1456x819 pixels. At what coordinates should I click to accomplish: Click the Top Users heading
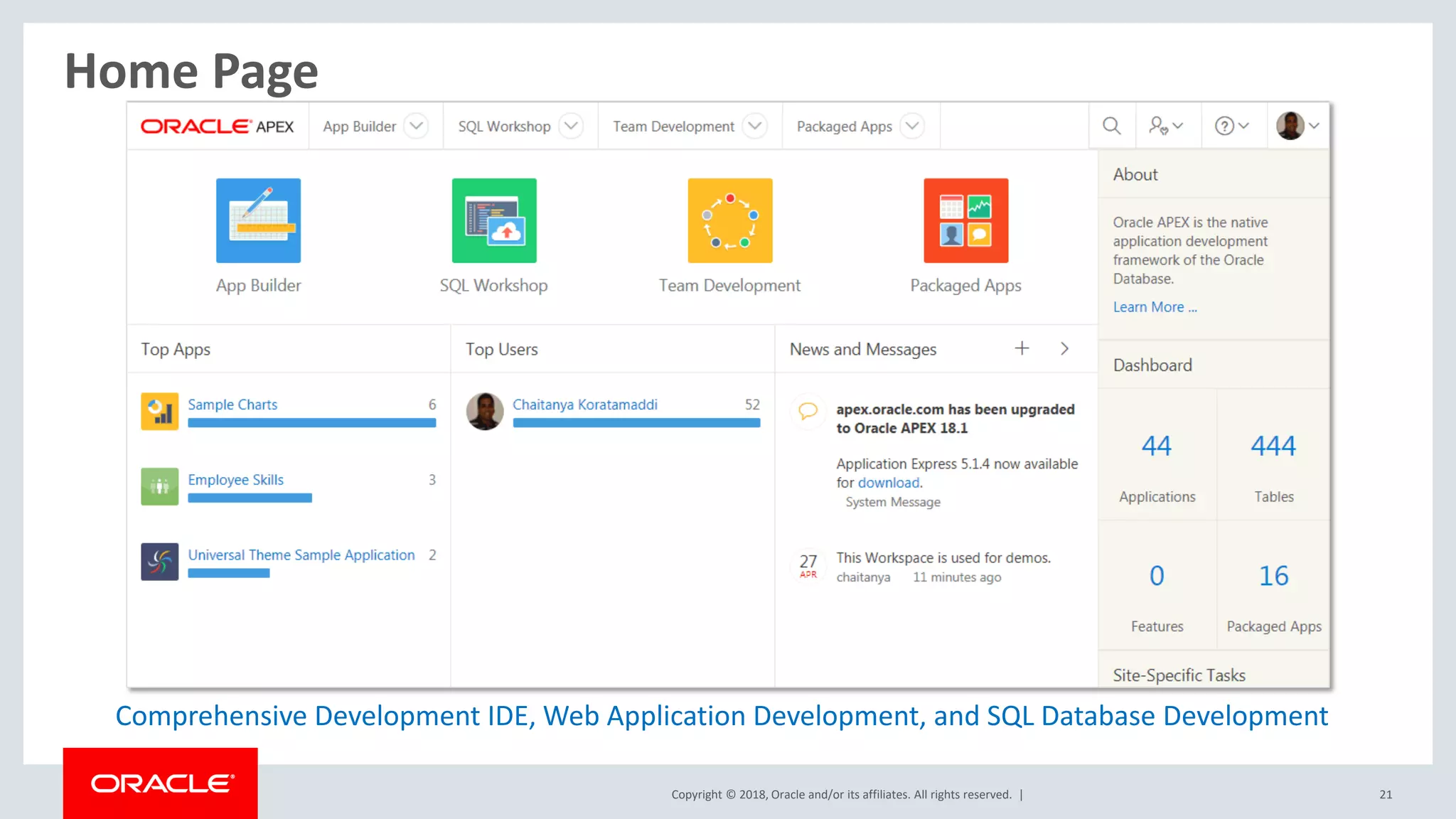pyautogui.click(x=502, y=350)
